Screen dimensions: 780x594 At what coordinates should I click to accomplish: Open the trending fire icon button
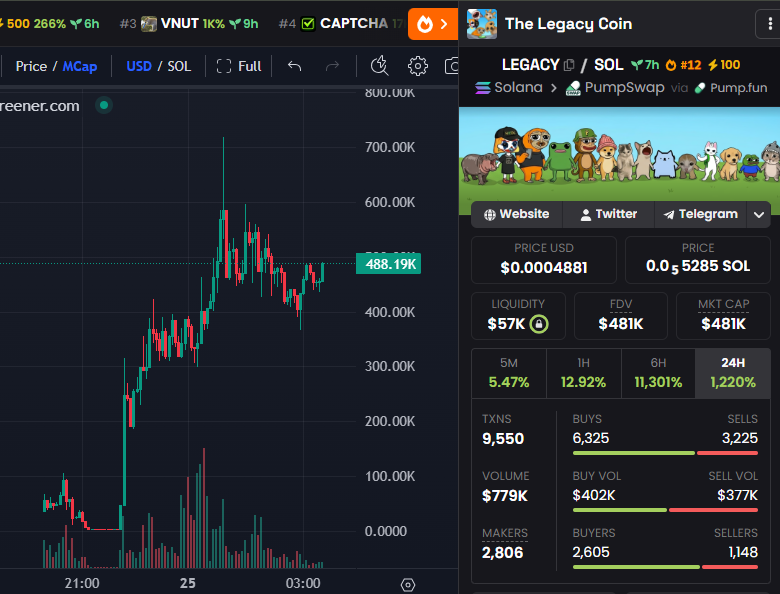[432, 23]
